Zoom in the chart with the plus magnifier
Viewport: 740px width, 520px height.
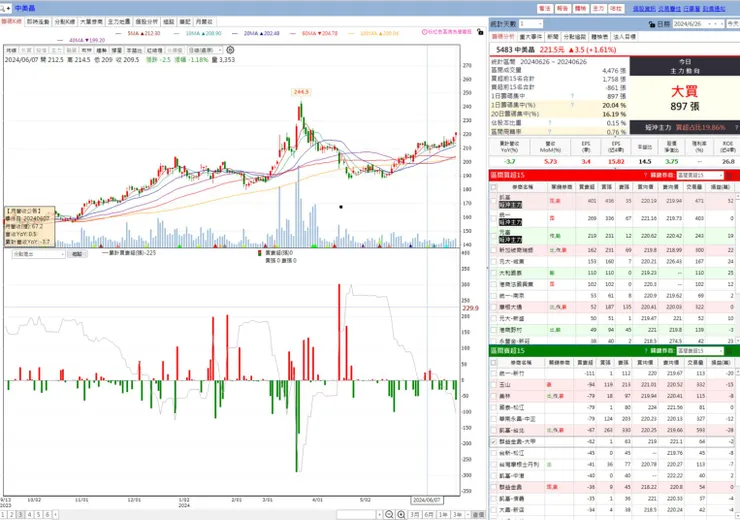[x=401, y=514]
